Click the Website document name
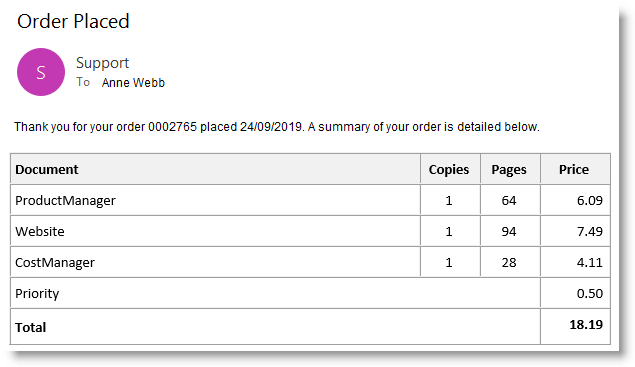The image size is (635, 367). pos(40,231)
